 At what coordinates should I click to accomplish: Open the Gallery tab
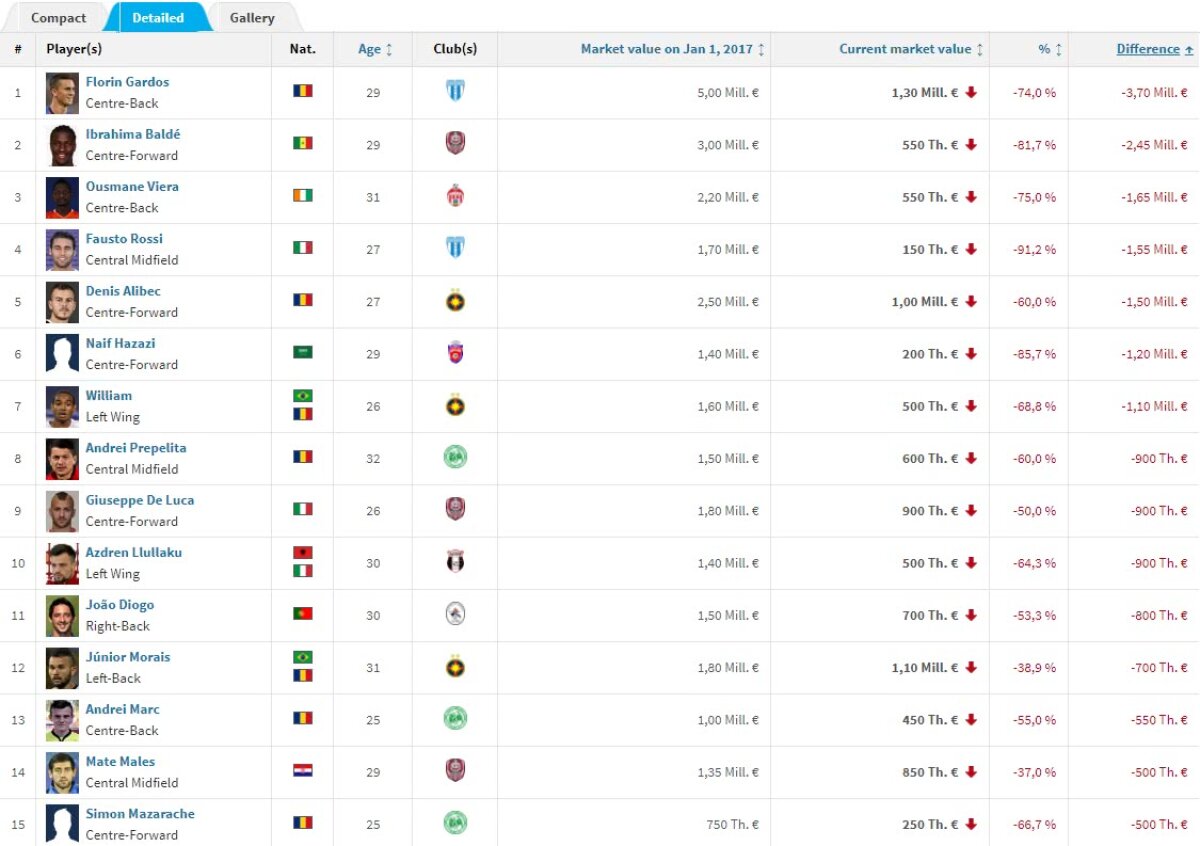(252, 17)
